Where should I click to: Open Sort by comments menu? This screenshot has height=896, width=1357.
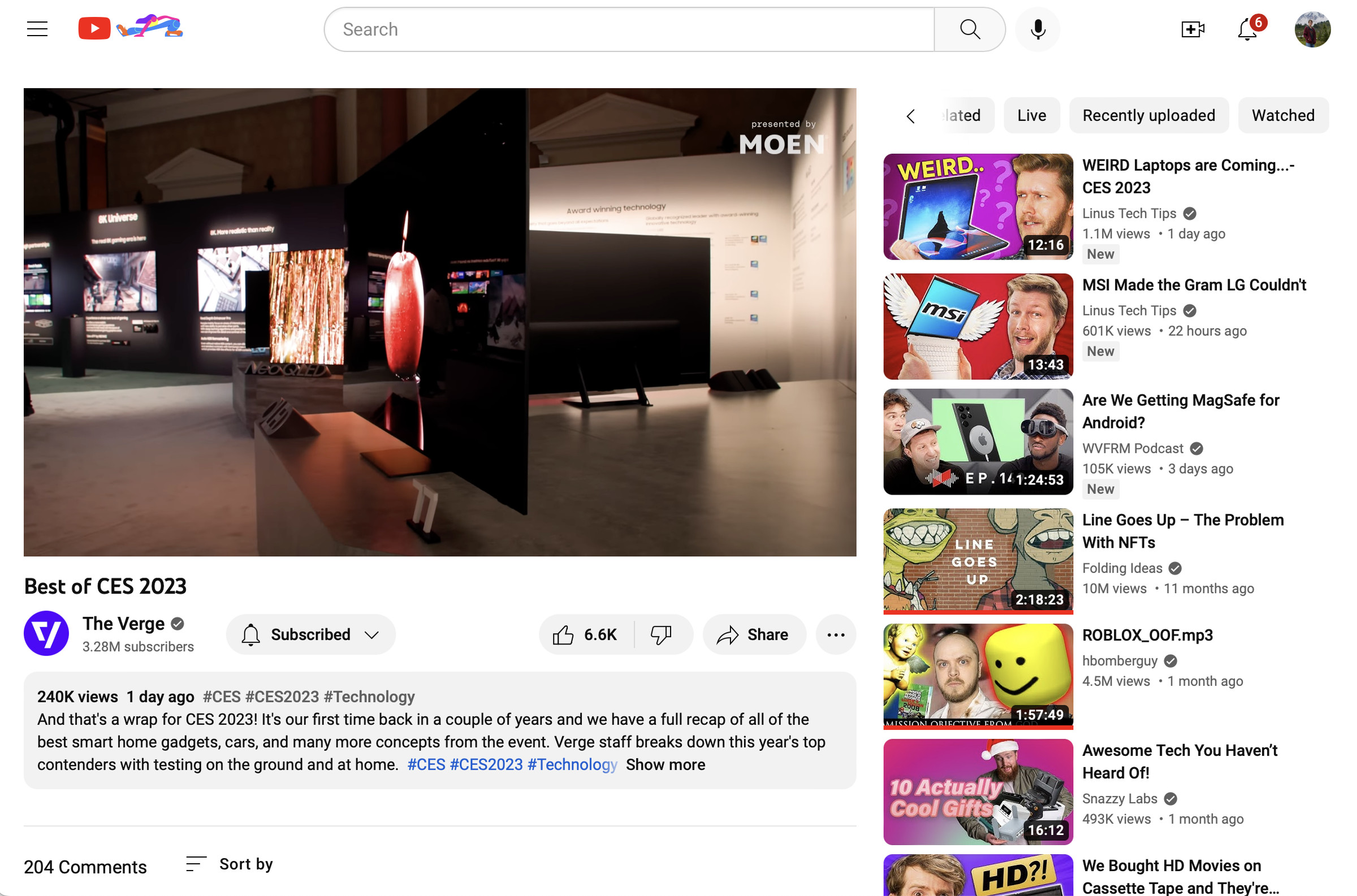[230, 864]
